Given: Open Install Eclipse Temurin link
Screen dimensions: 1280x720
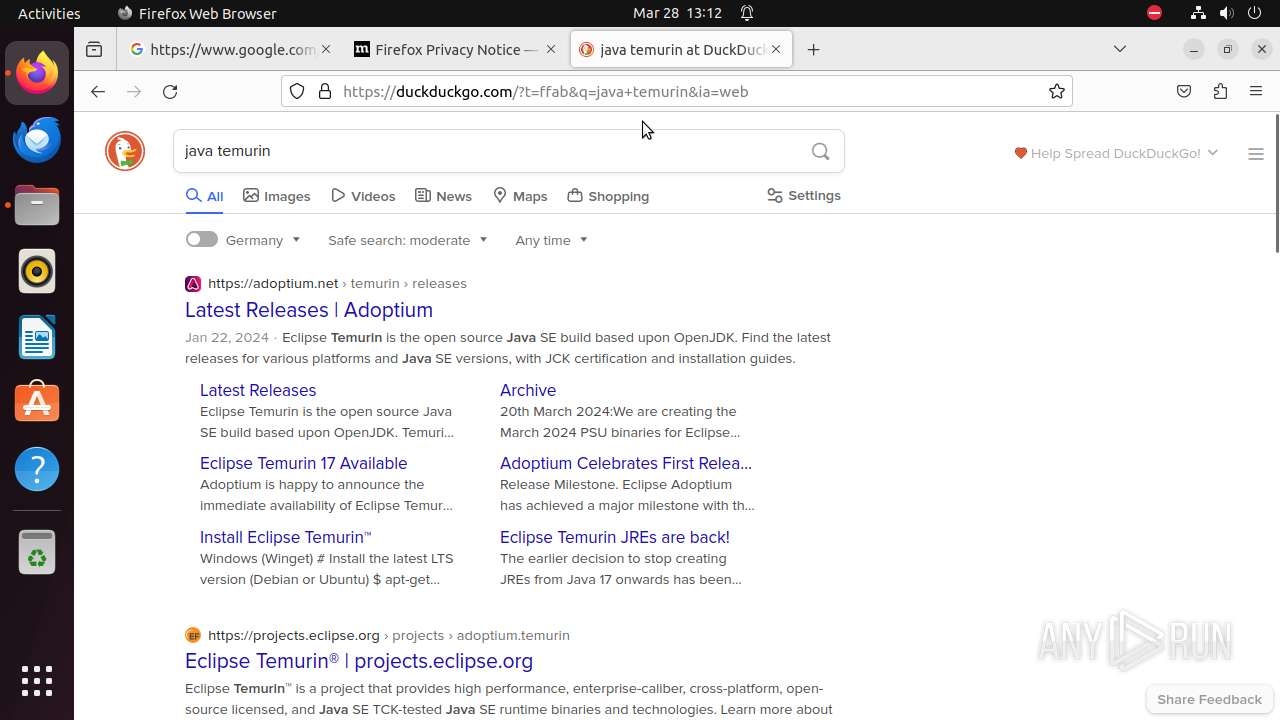Looking at the screenshot, I should [x=286, y=537].
